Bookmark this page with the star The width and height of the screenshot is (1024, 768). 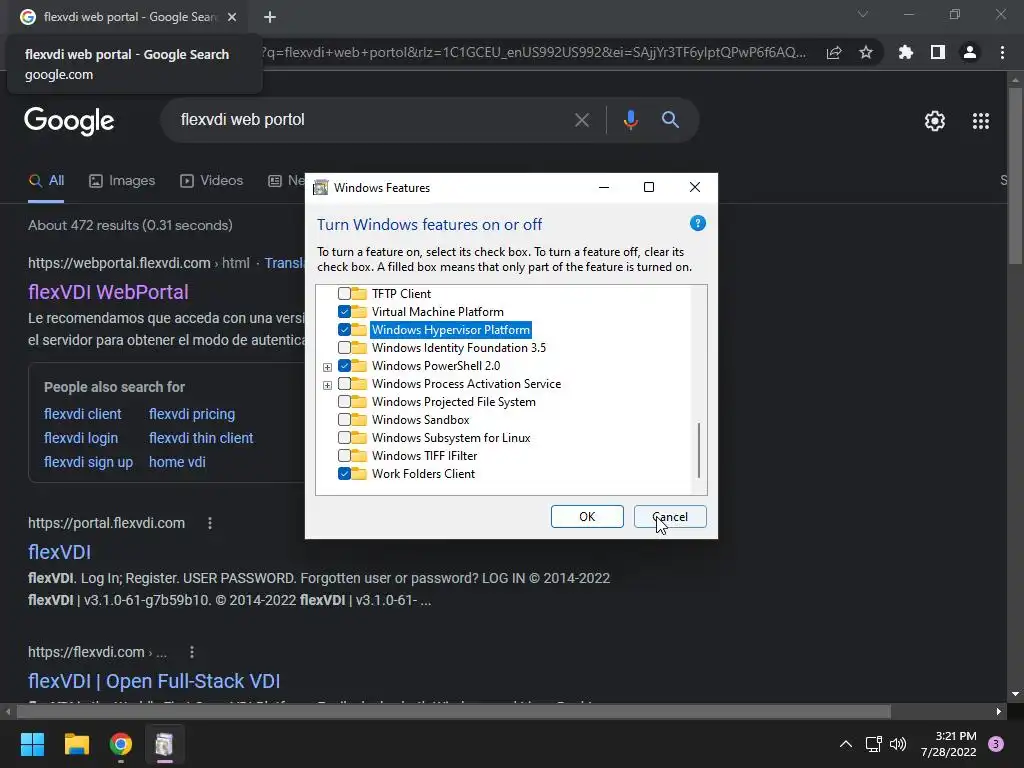(865, 52)
